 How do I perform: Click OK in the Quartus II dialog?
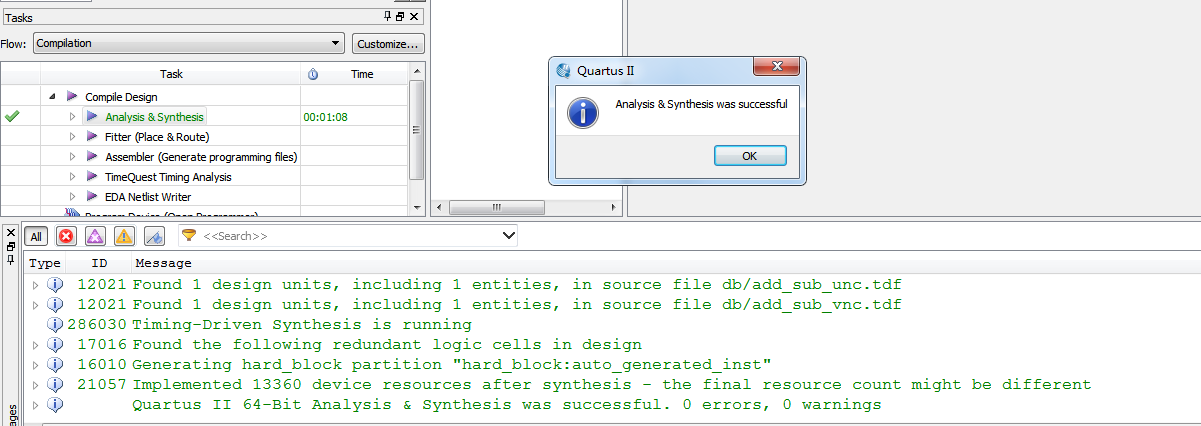750,156
